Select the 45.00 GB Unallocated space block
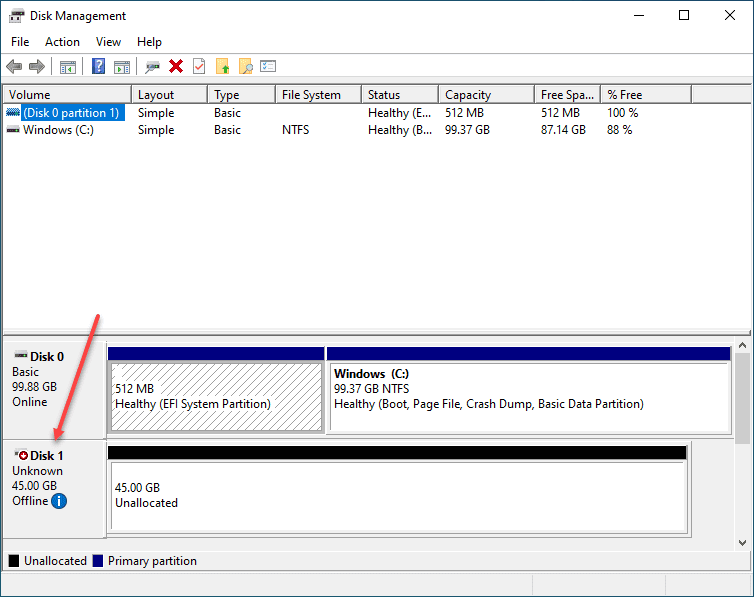This screenshot has height=597, width=754. coord(398,496)
